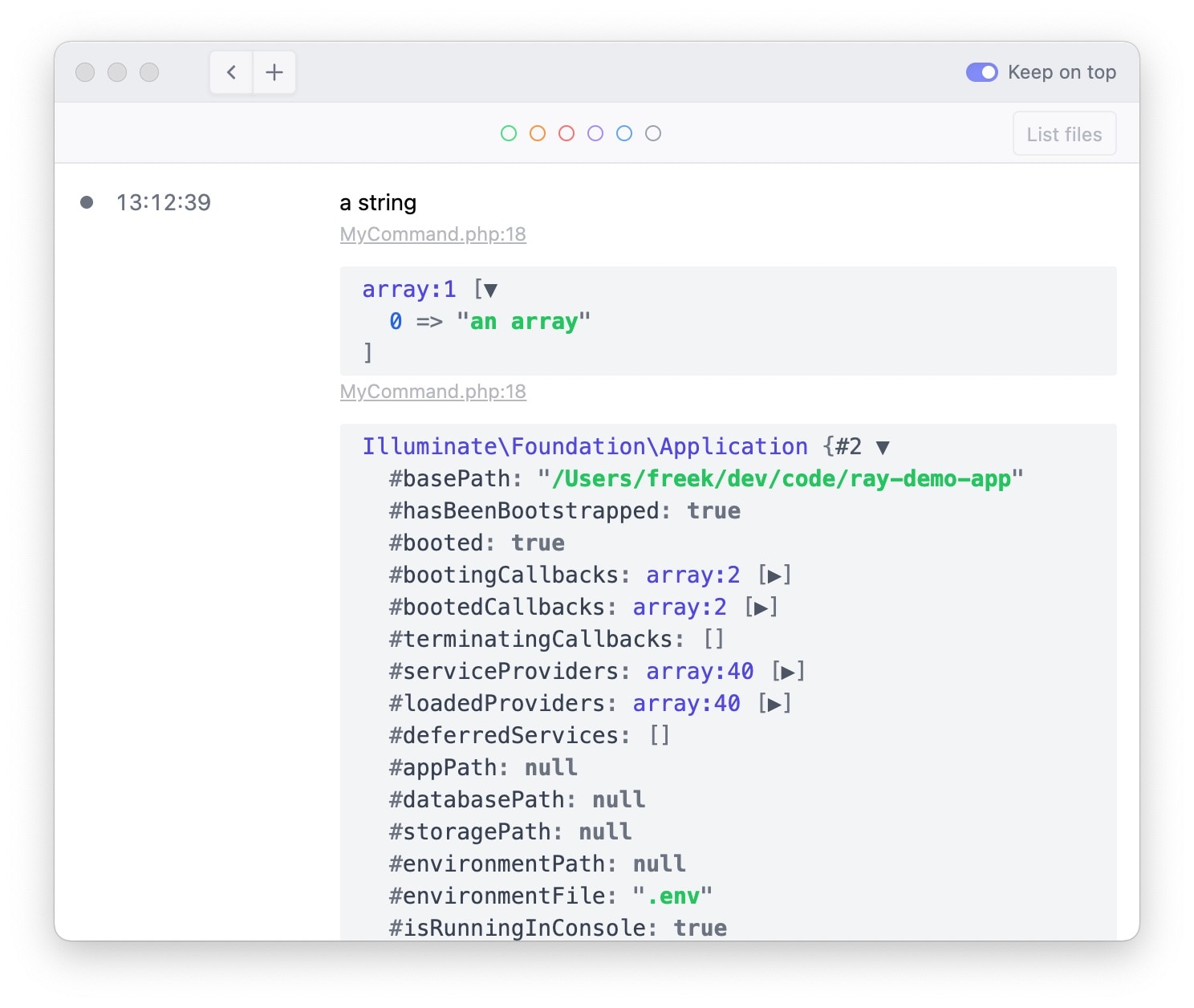Viewport: 1194px width, 1008px height.
Task: Add a new screen with plus button
Action: click(x=274, y=72)
